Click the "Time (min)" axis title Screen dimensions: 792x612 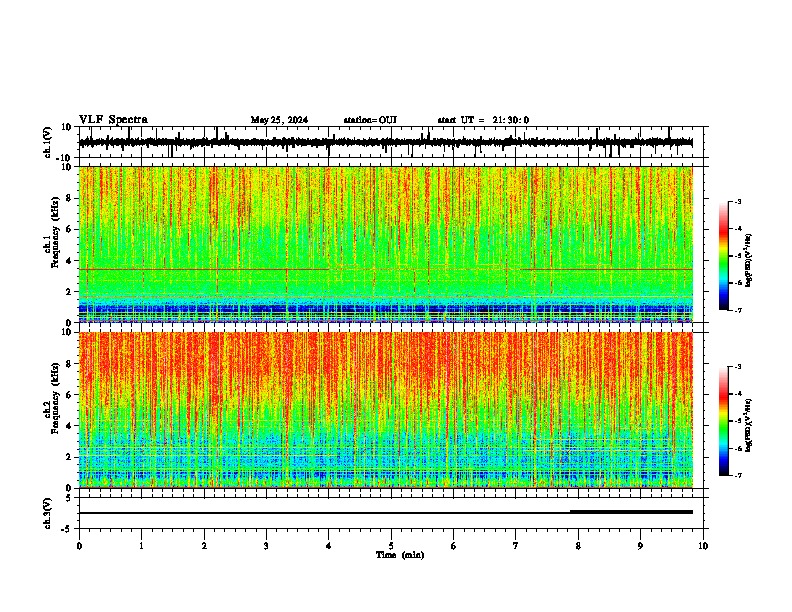click(x=400, y=555)
